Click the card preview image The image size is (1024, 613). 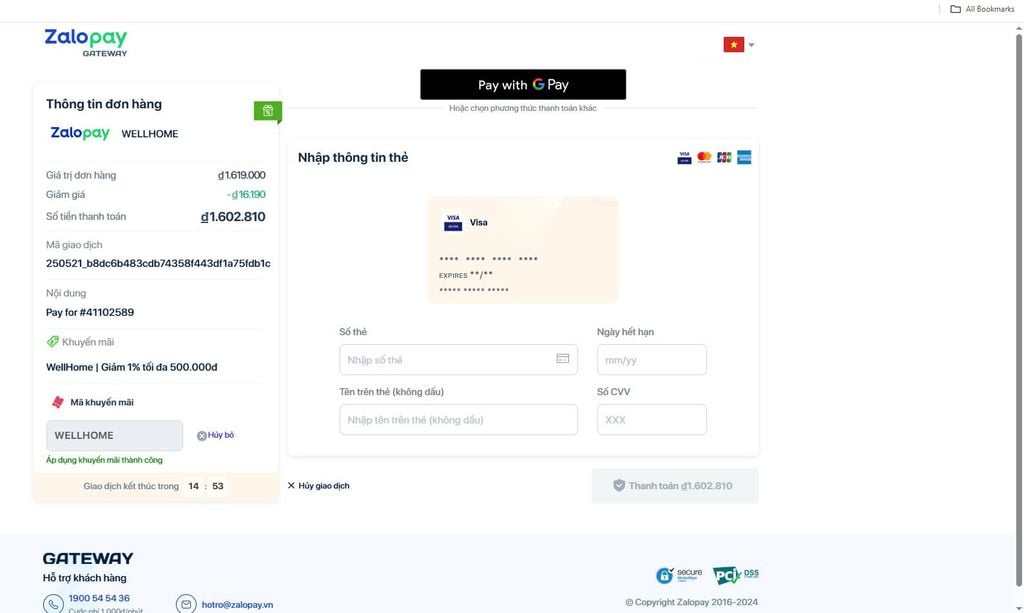coord(522,249)
